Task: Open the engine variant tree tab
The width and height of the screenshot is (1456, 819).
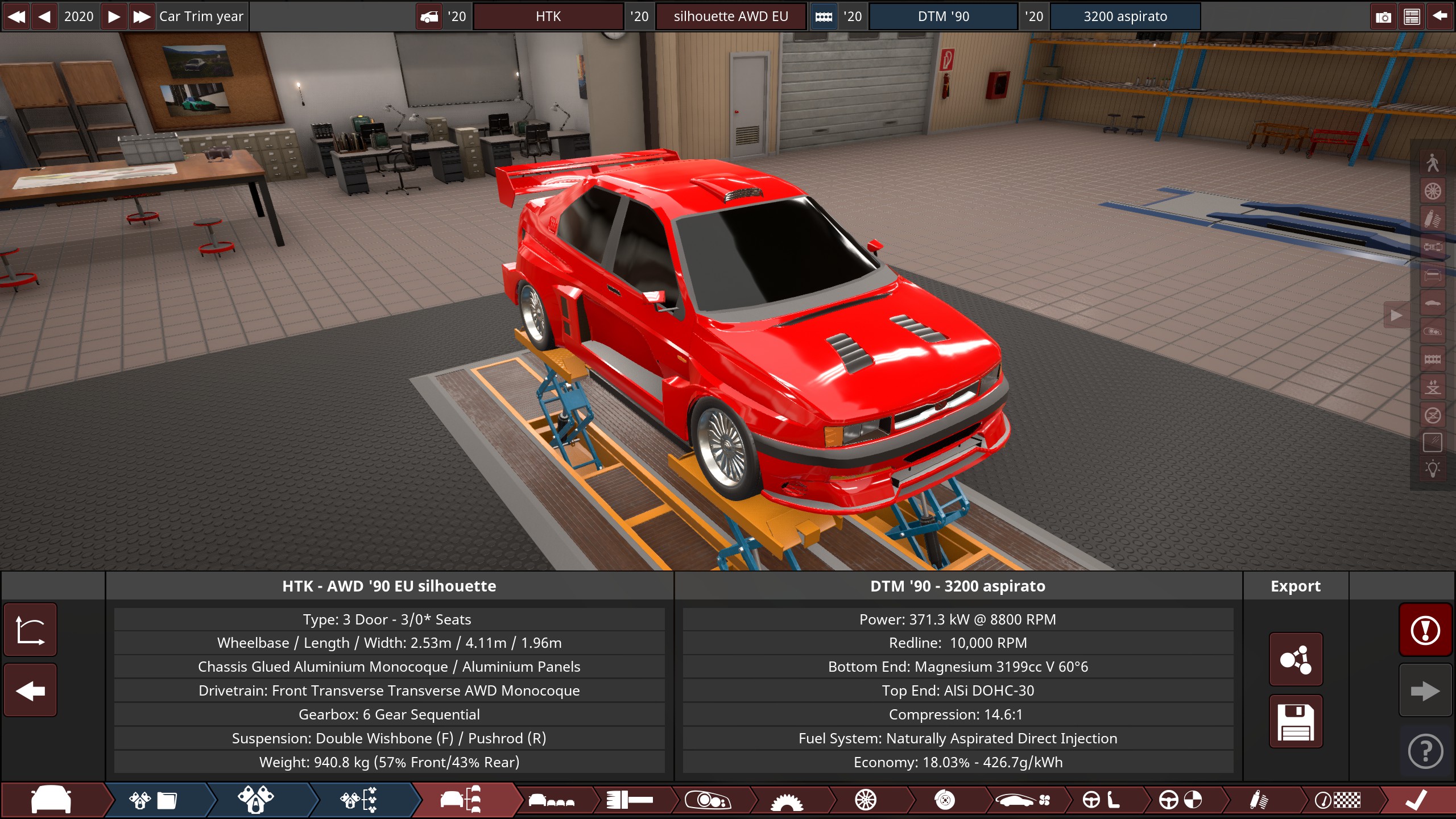Action: pyautogui.click(x=359, y=800)
